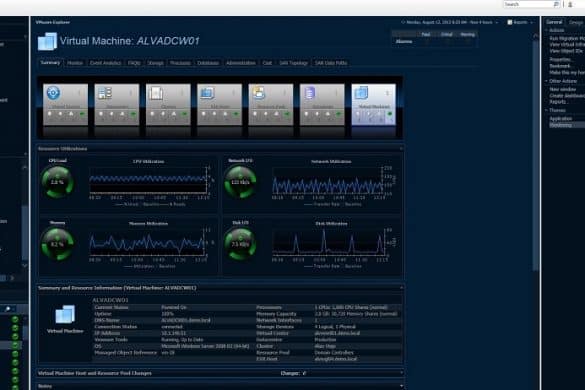Click inside the Search input field

pyautogui.click(x=528, y=4)
